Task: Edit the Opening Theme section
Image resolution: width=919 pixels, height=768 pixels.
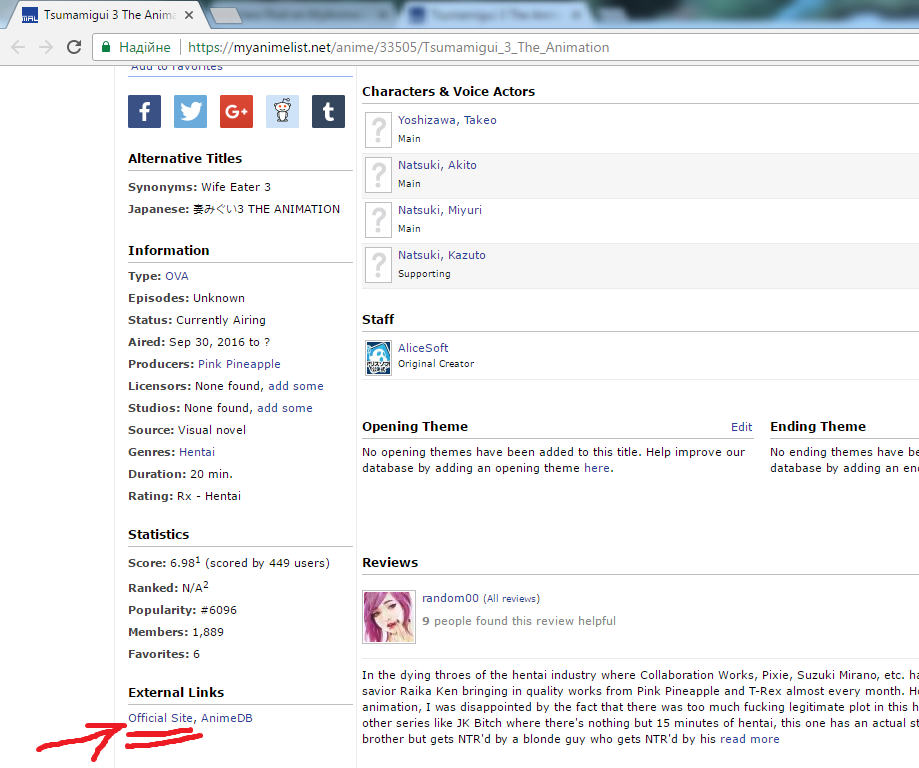Action: point(741,427)
